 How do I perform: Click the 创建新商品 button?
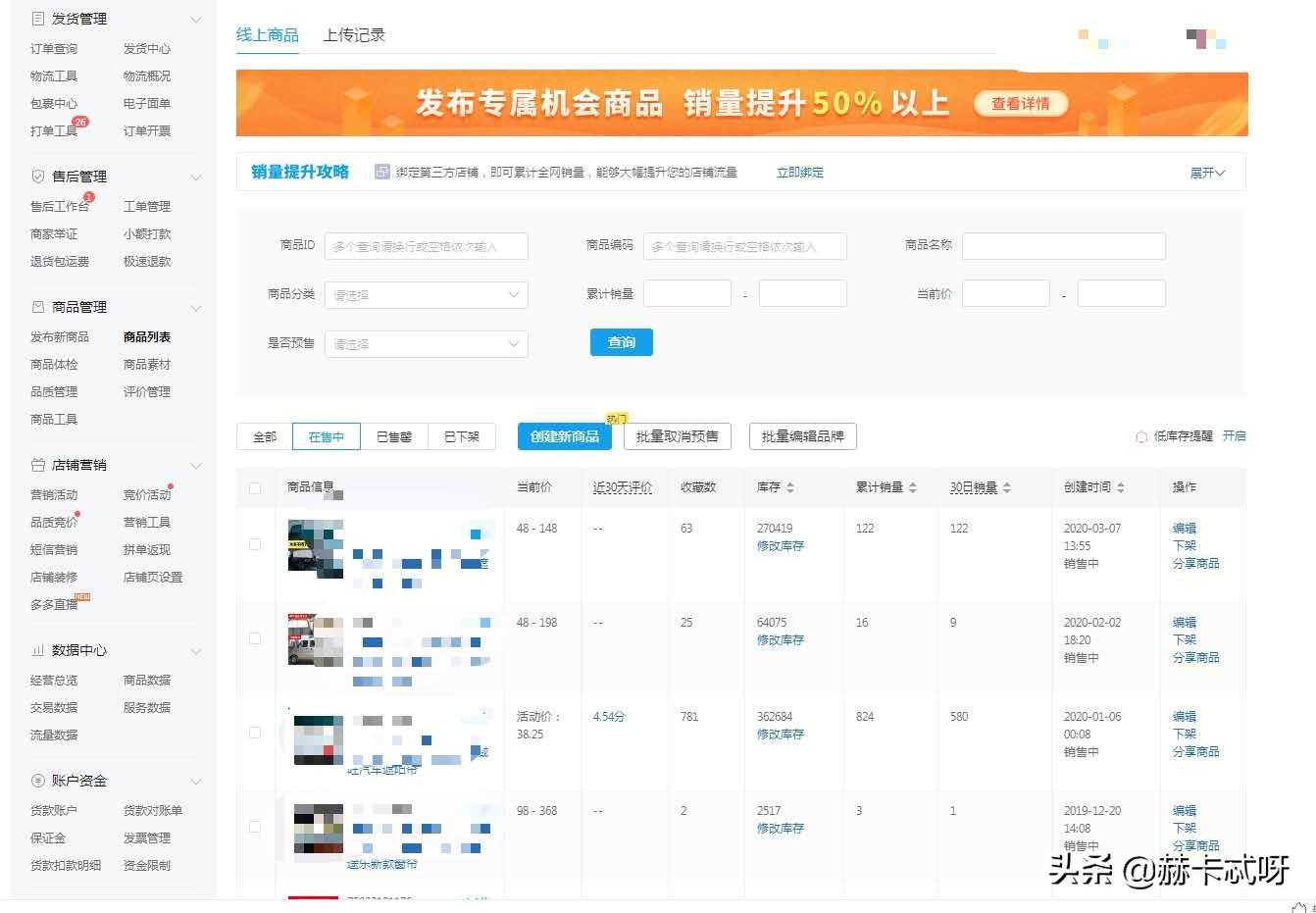564,435
